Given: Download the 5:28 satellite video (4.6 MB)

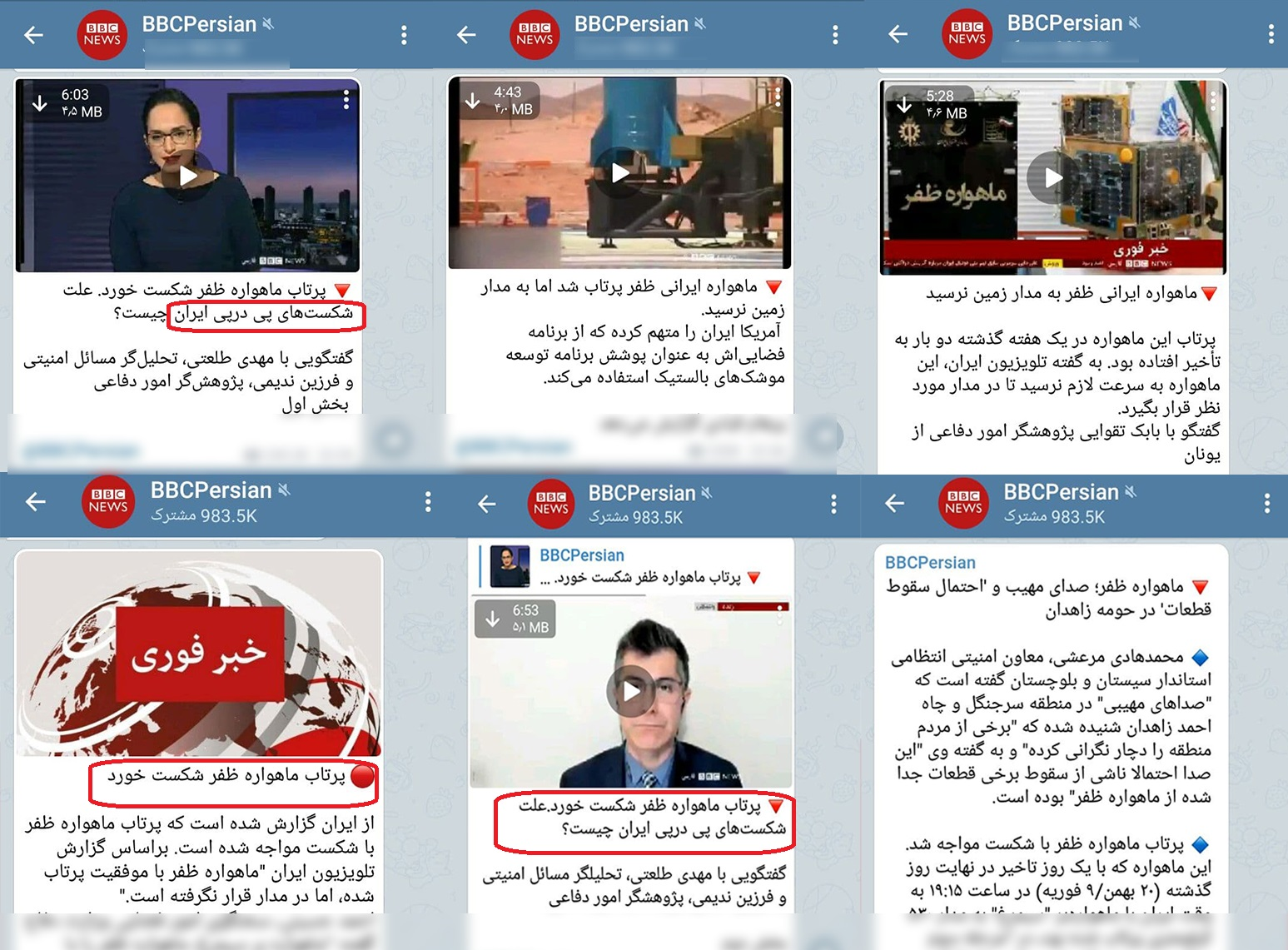Looking at the screenshot, I should coord(904,105).
